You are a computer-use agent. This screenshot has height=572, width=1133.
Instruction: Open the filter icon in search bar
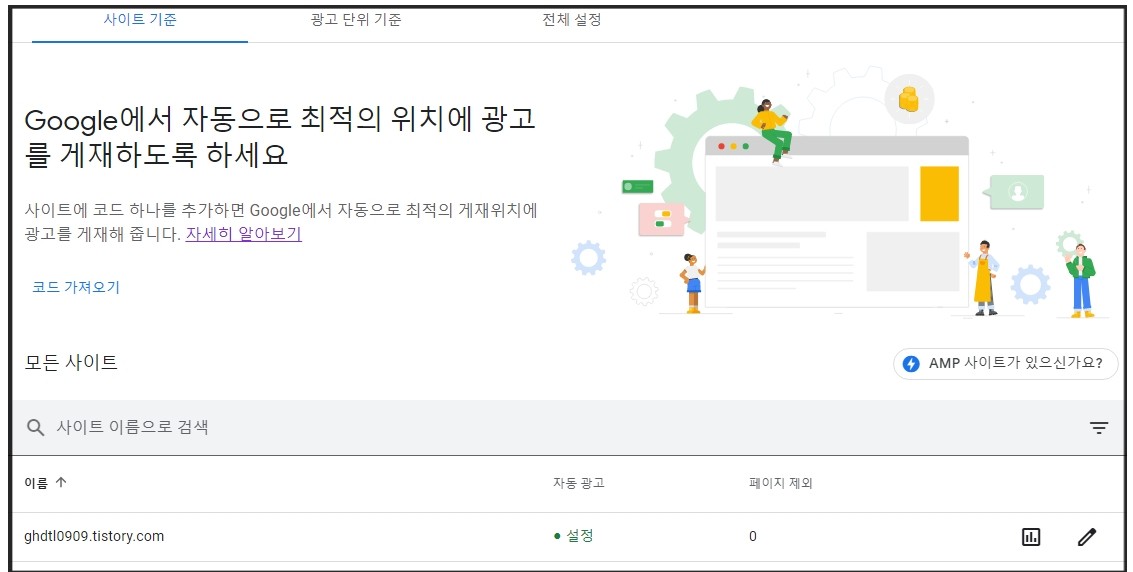click(1098, 428)
